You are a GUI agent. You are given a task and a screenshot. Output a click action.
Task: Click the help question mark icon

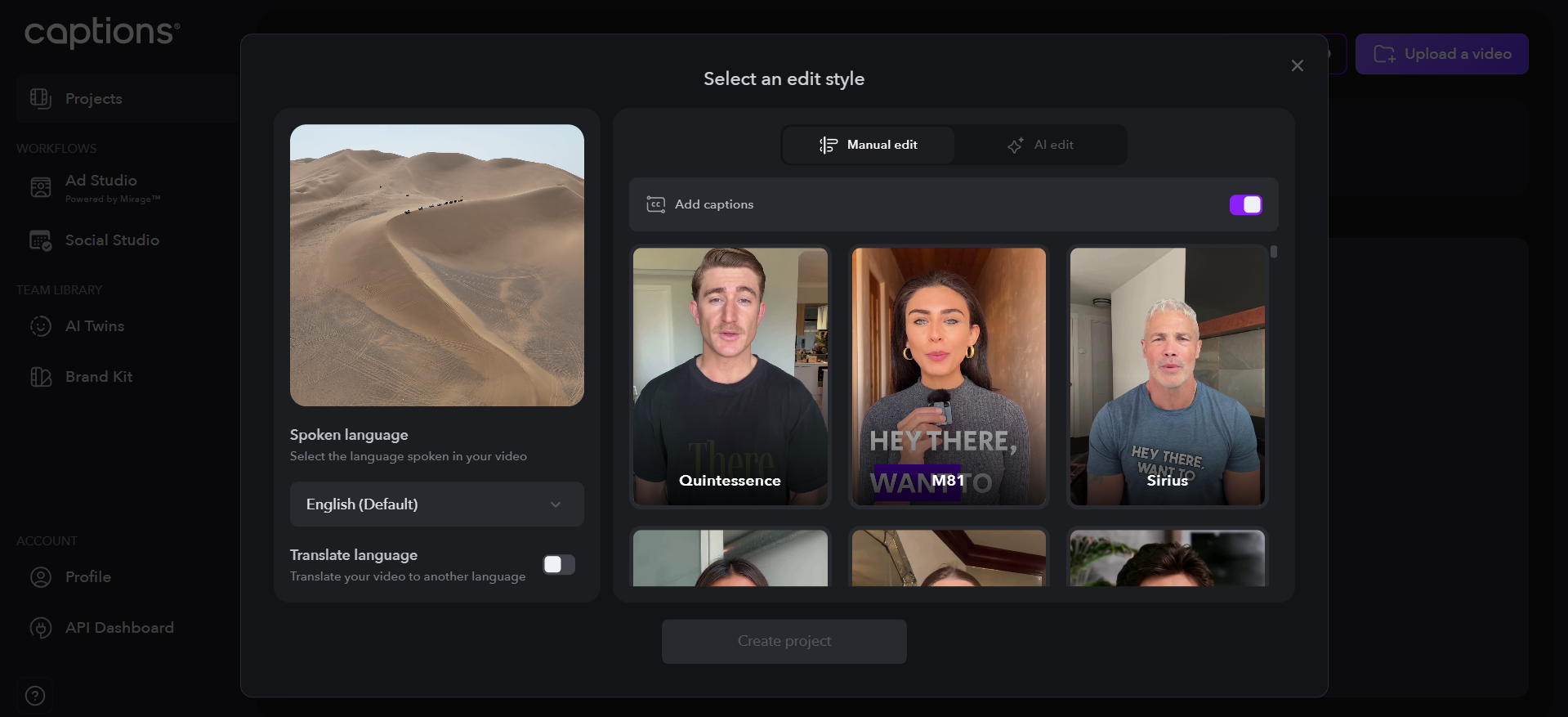pyautogui.click(x=35, y=696)
